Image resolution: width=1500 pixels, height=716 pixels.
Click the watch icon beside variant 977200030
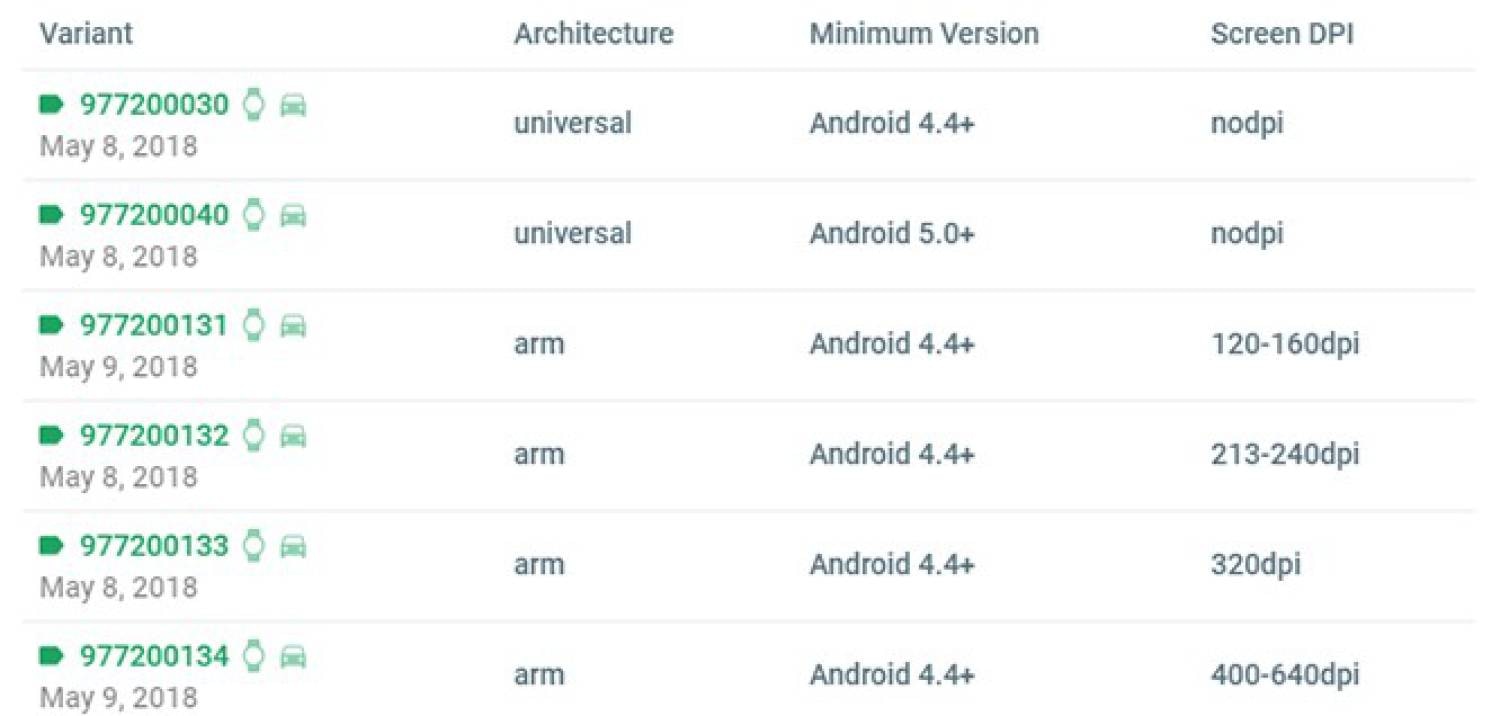(x=255, y=104)
